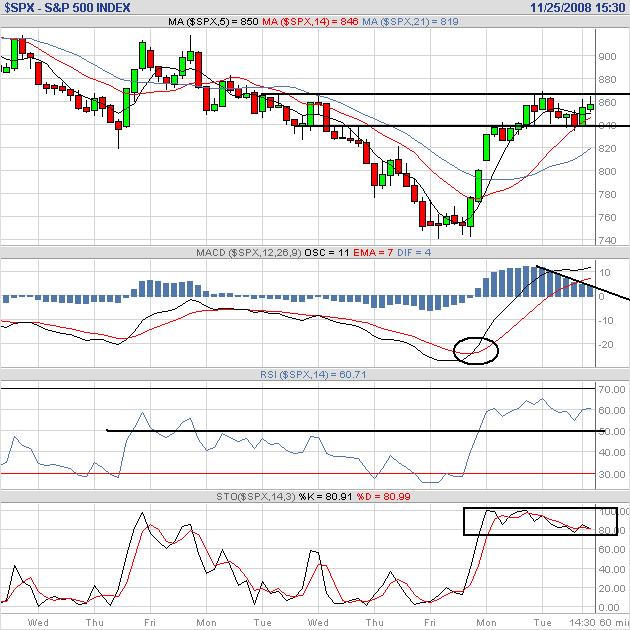Click the 40.00 label on the RSI axis

click(612, 453)
